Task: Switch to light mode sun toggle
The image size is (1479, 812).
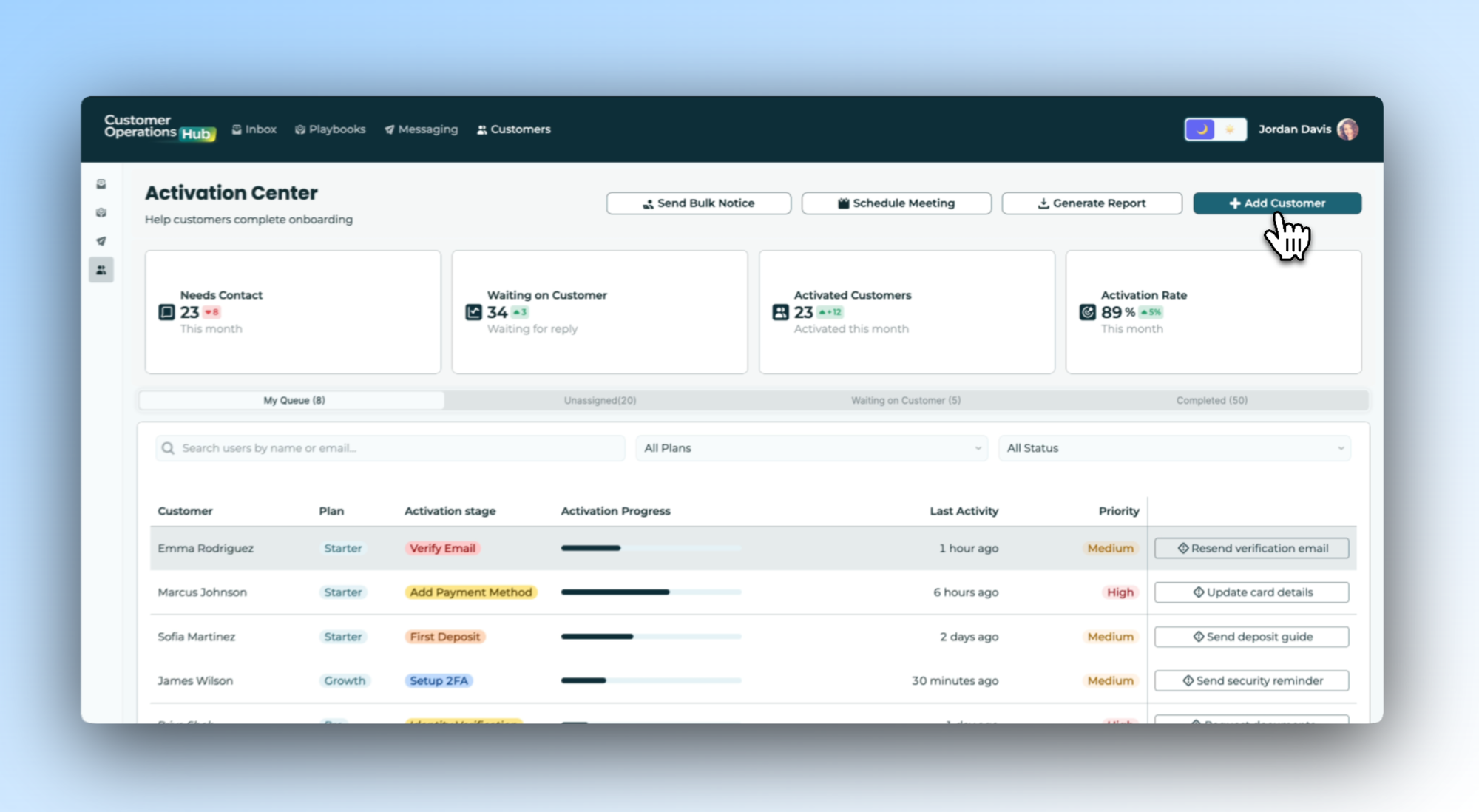Action: pos(1230,129)
